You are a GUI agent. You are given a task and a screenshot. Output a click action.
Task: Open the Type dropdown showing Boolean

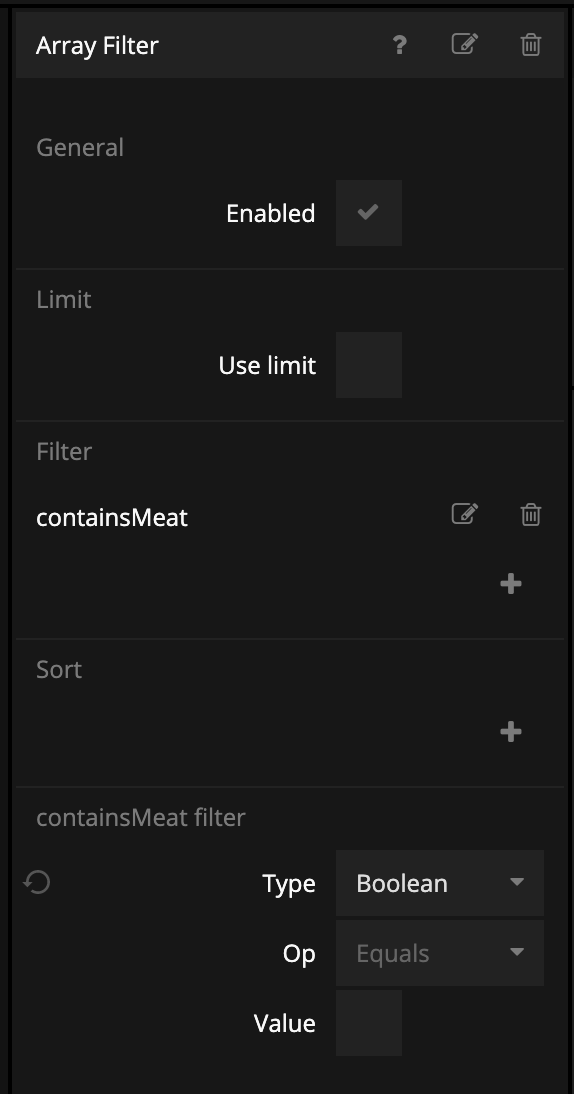(x=439, y=883)
